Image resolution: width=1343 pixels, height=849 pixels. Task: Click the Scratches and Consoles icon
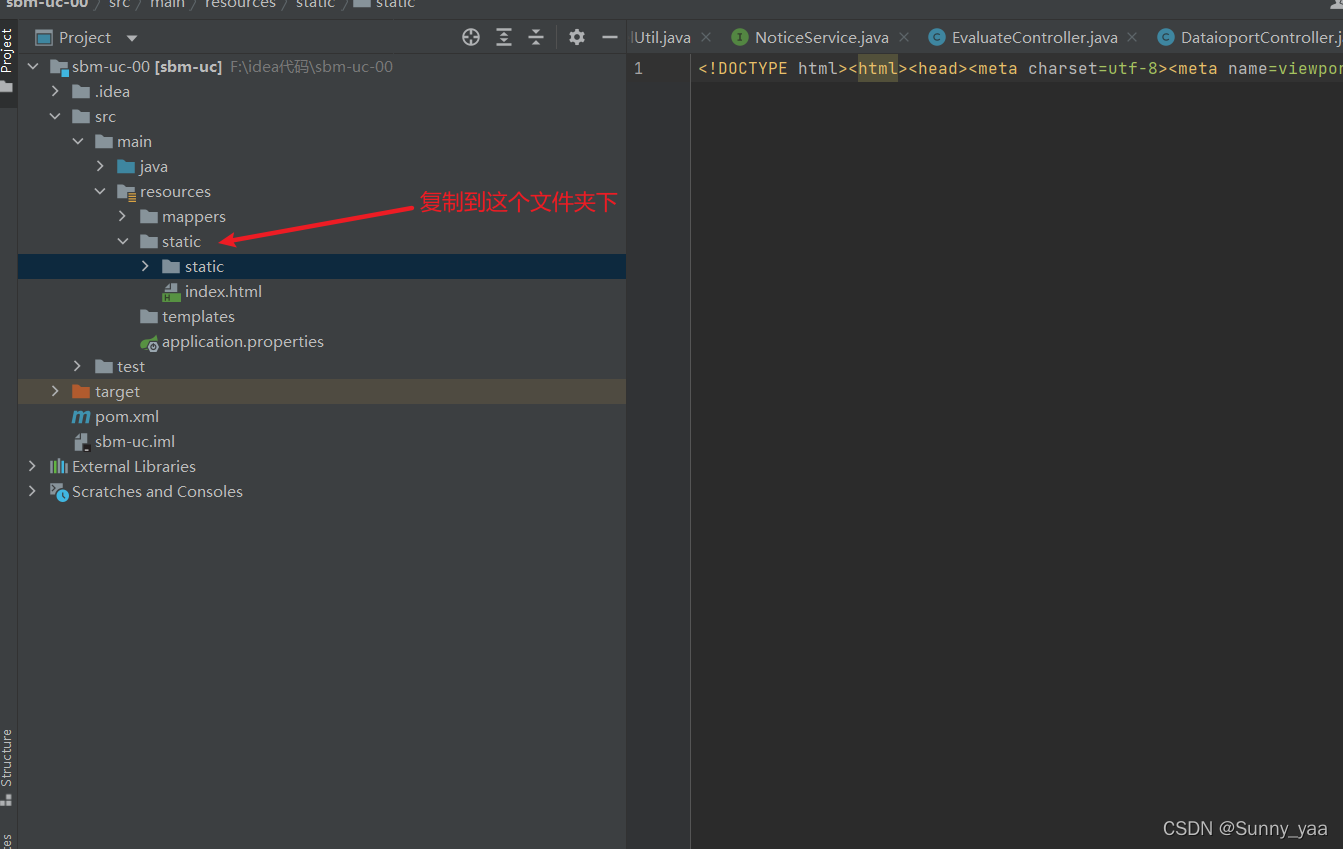(59, 491)
